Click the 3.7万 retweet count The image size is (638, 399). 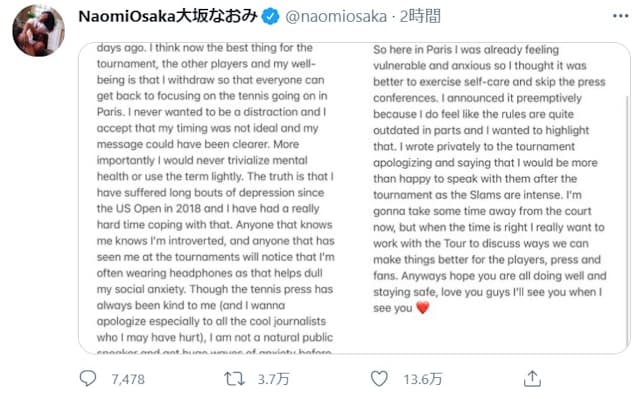(x=273, y=379)
